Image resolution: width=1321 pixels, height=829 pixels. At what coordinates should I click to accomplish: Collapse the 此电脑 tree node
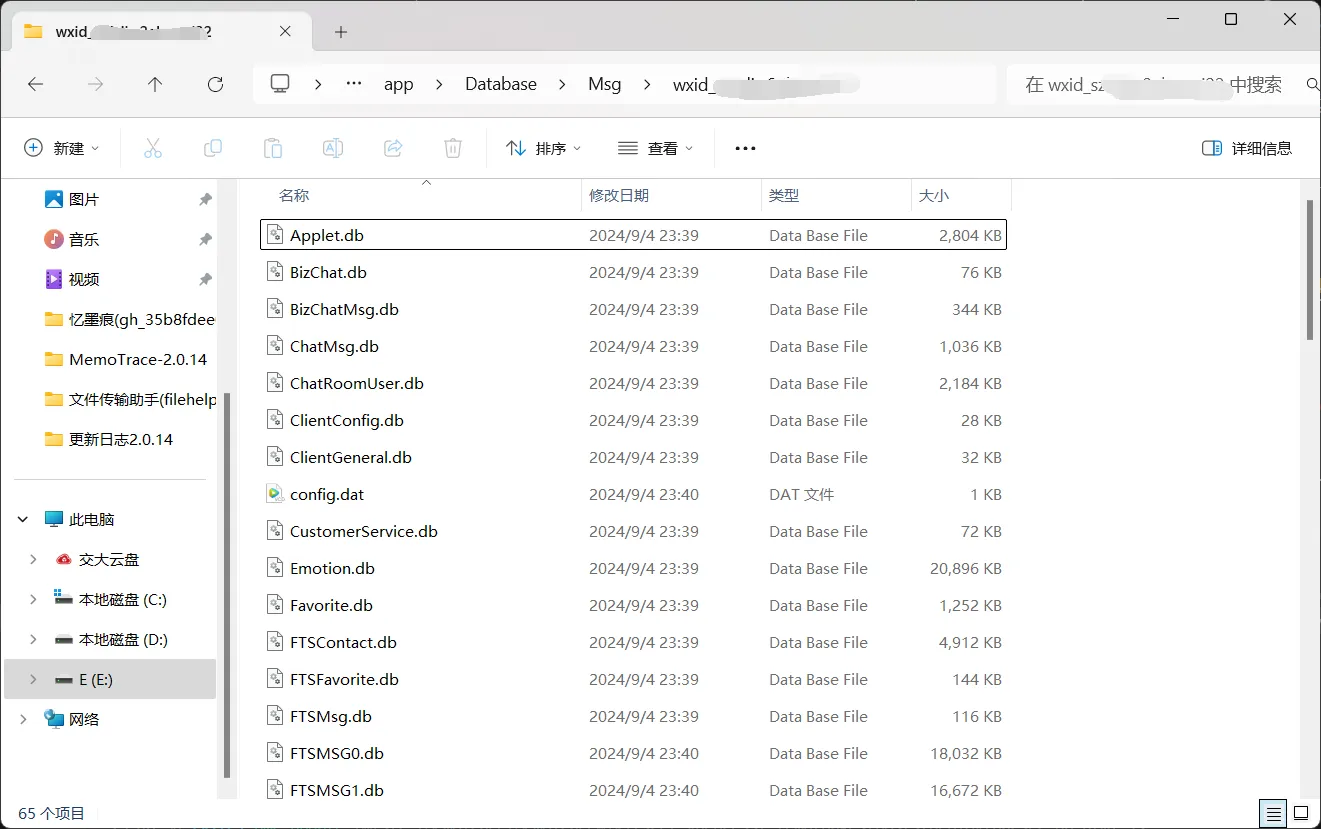[22, 519]
